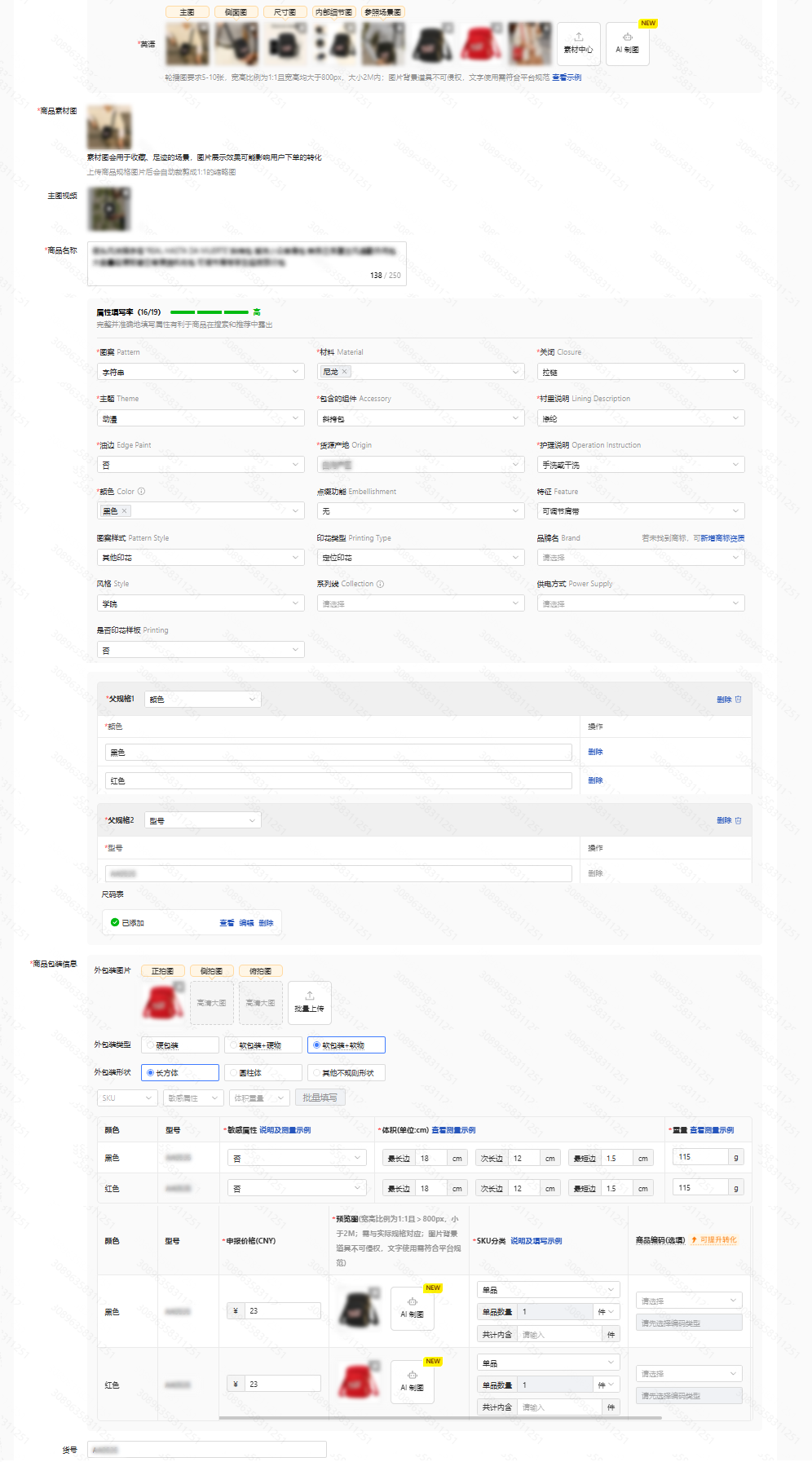The image size is (812, 1462).
Task: Expand the 父规格2 型号 dropdown
Action: click(203, 820)
